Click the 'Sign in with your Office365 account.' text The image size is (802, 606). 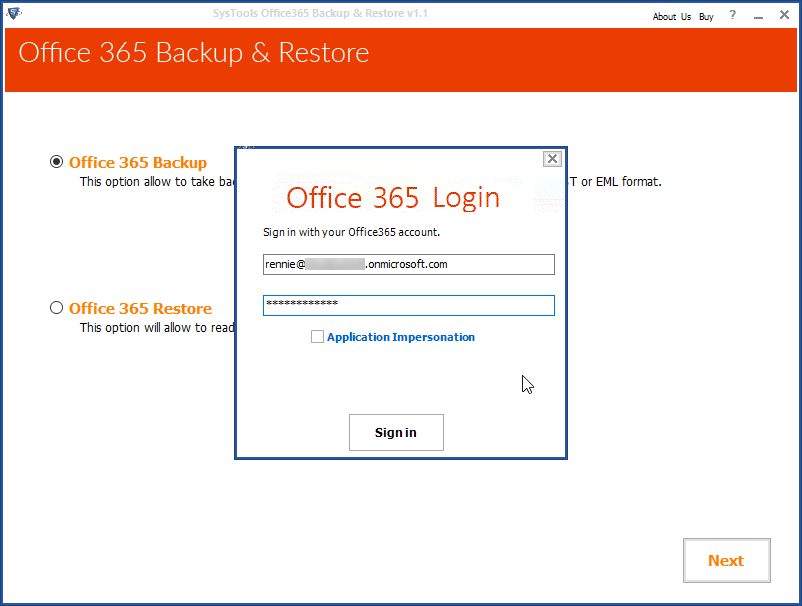coord(351,232)
